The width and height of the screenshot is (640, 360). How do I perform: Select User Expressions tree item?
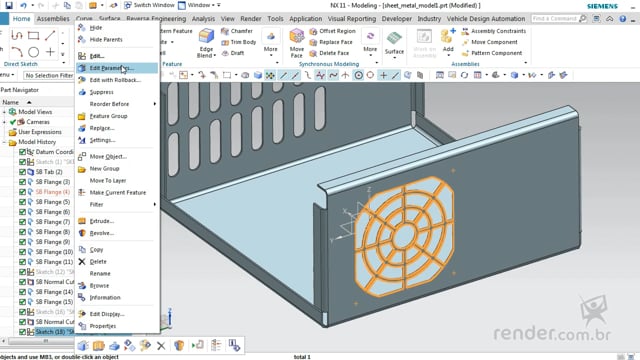(x=40, y=132)
